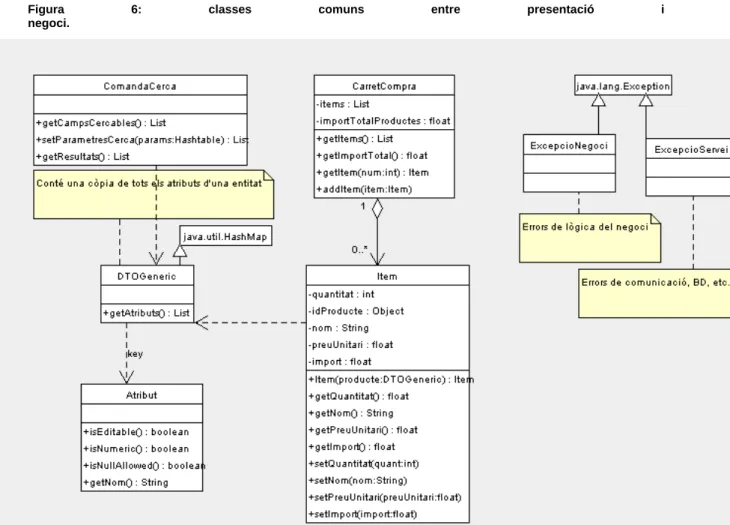Select the 'Errors de comunicació, BD, etc.' note
Screen dimensions: 730x525
click(654, 293)
